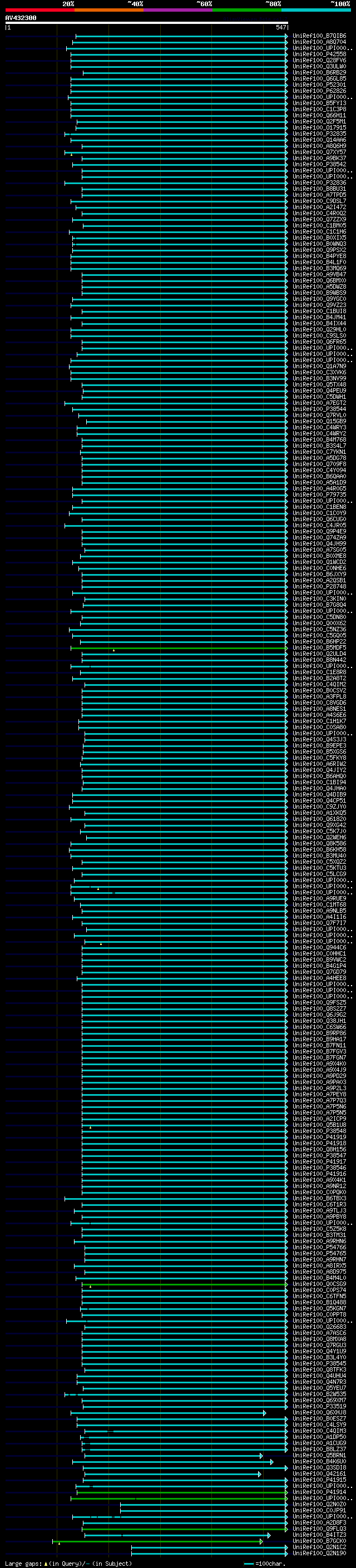Select hit UniRef100_B4ITZ3
356x1568 pixels.
[319, 1535]
